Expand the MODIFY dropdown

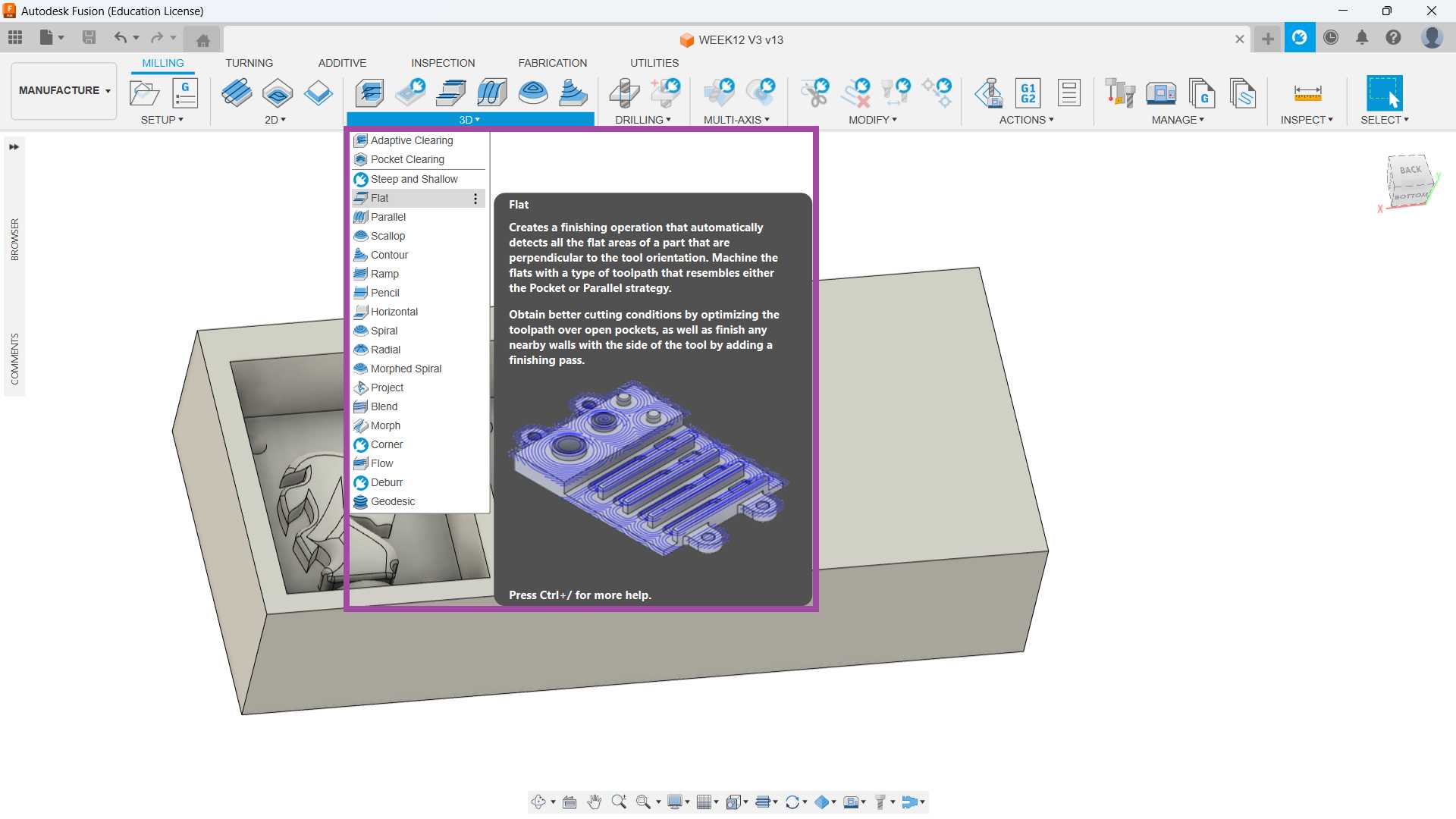pyautogui.click(x=872, y=120)
